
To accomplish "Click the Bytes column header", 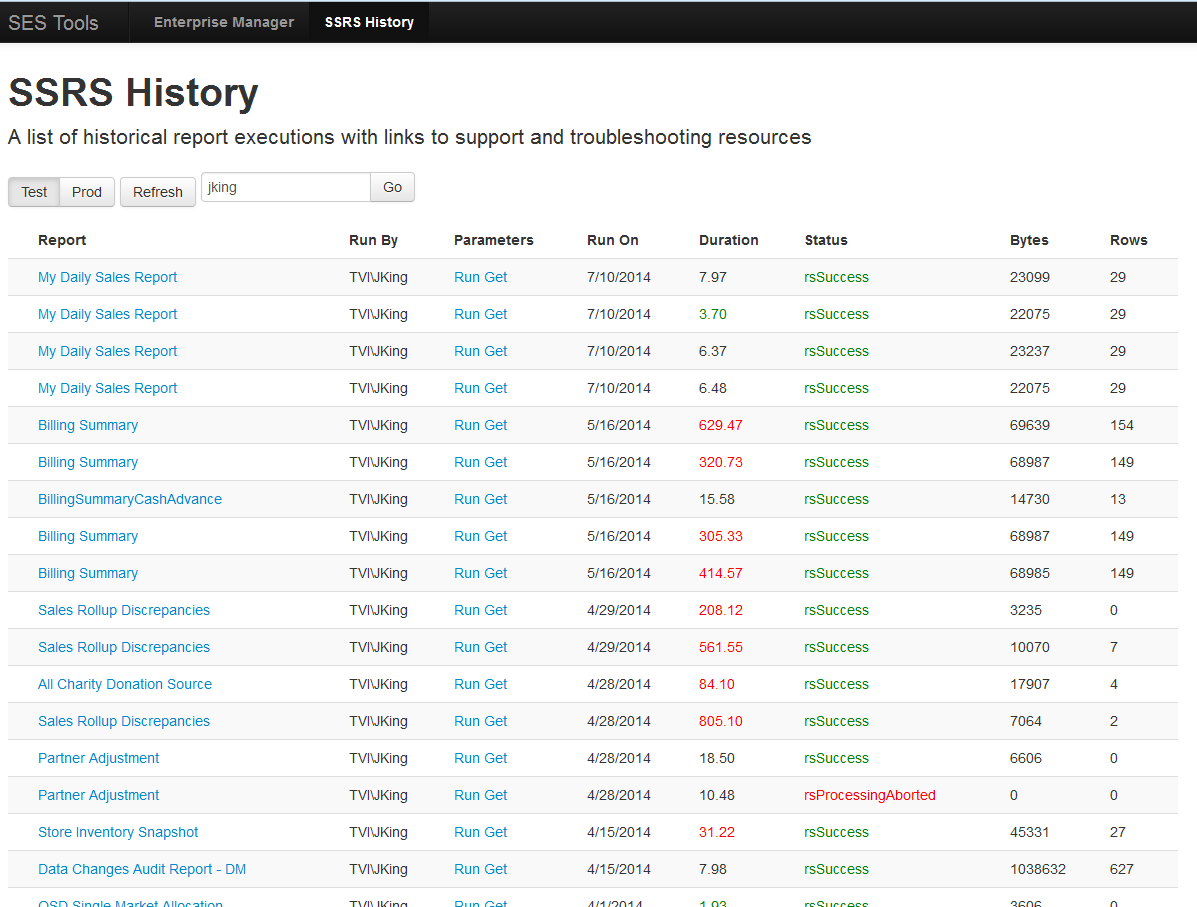I will (1029, 240).
